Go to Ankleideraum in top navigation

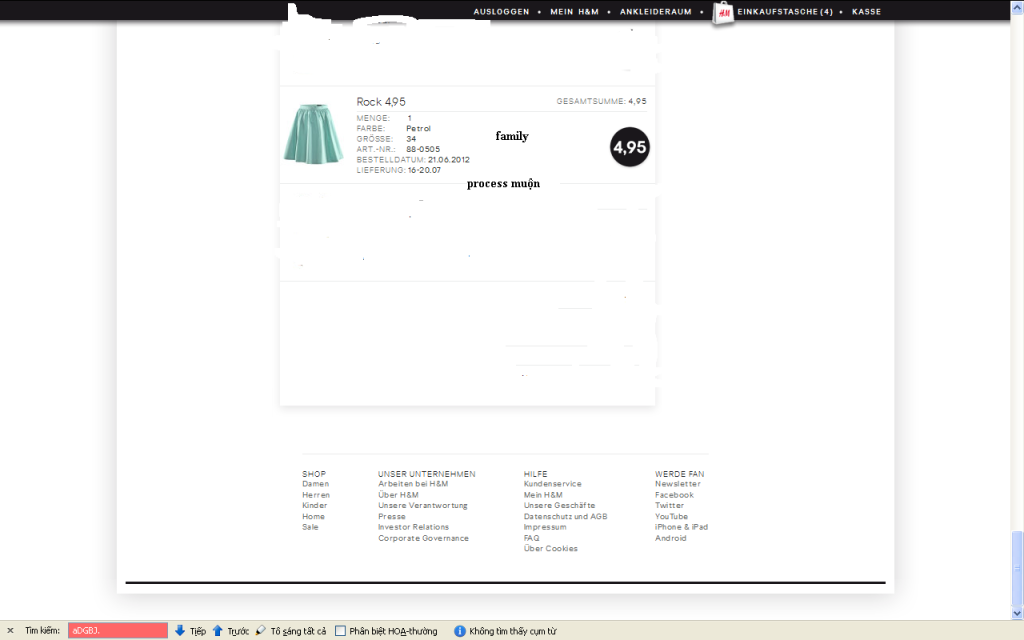[655, 12]
